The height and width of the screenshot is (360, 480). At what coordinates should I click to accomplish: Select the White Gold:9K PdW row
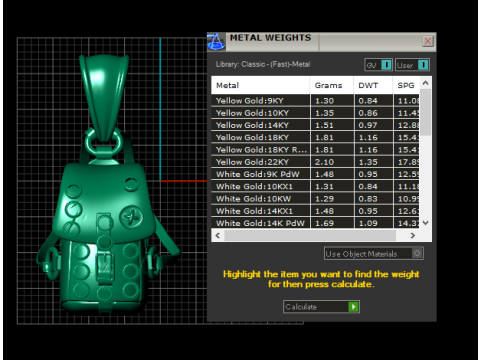click(x=315, y=174)
